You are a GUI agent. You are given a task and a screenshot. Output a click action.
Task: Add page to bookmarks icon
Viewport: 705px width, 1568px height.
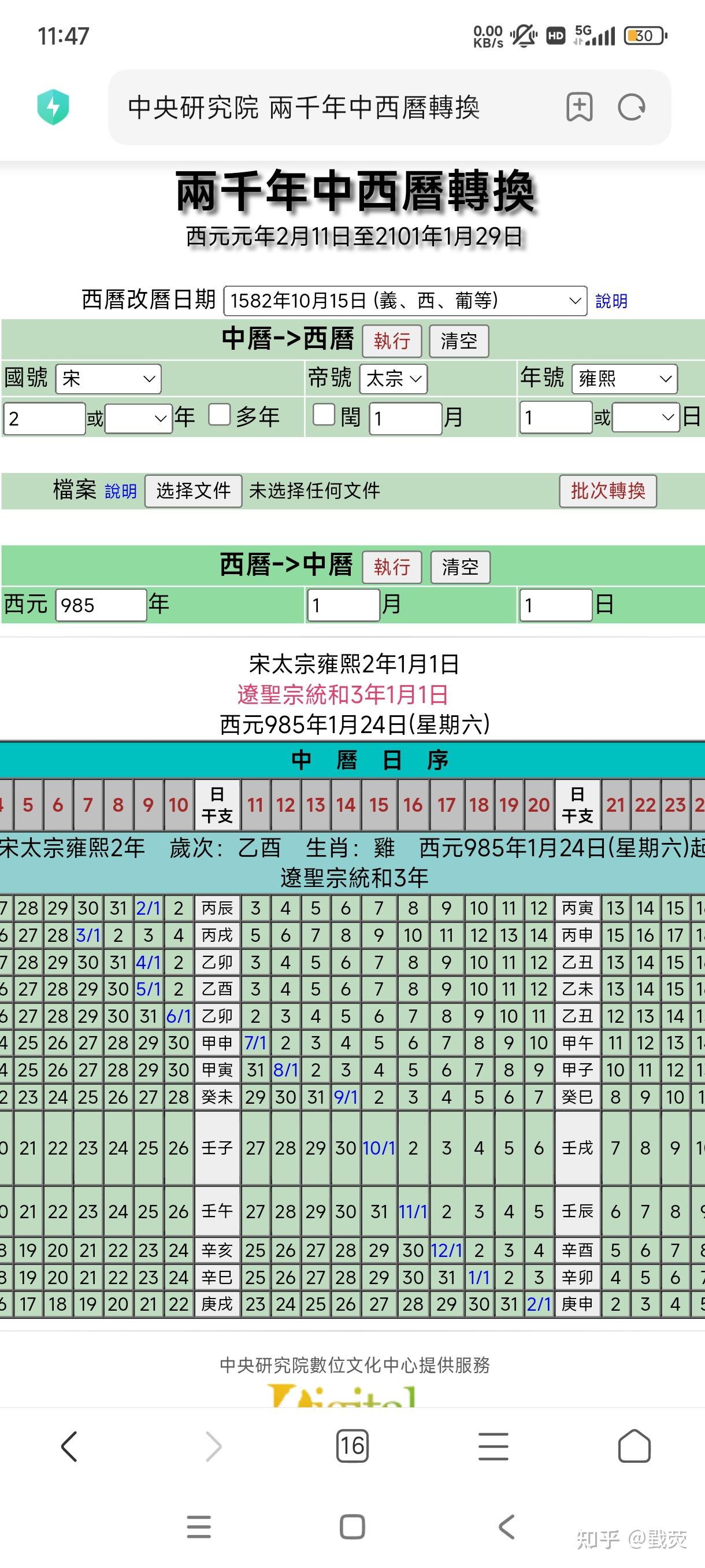579,107
